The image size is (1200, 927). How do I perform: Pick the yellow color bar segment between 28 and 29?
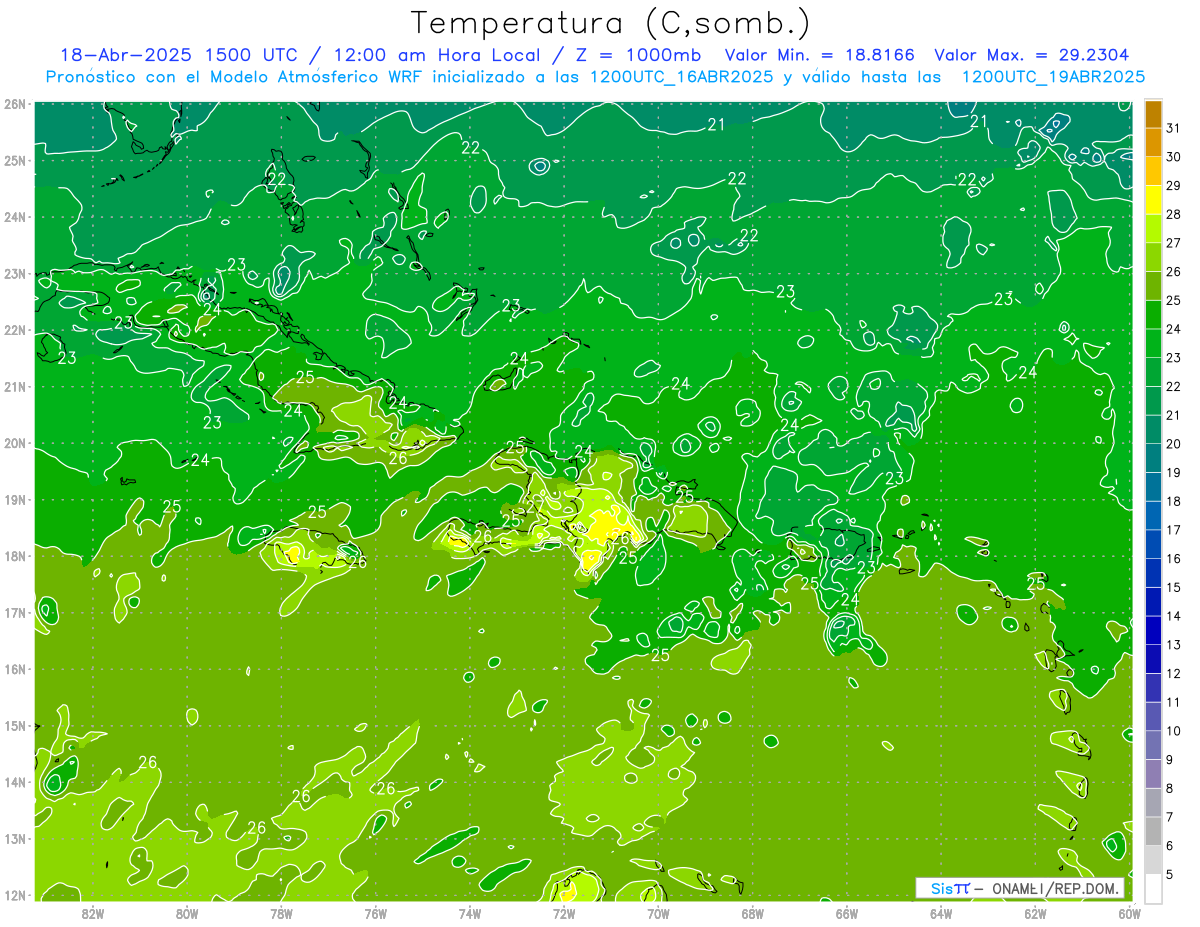(x=1153, y=199)
